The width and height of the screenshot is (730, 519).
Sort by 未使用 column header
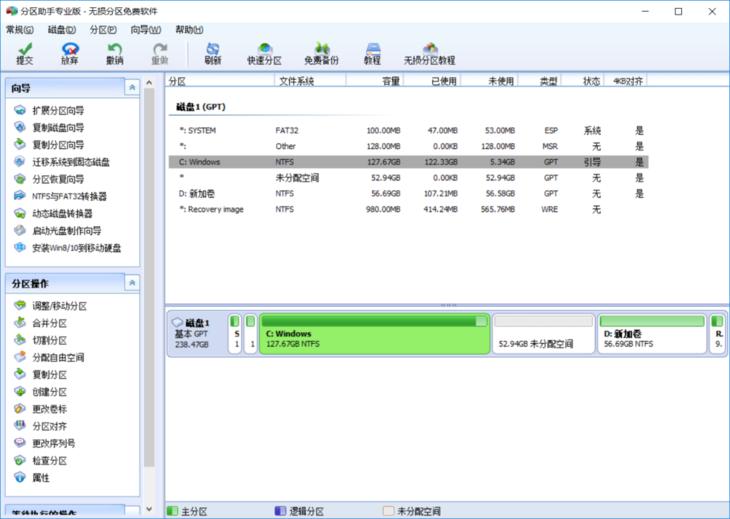[x=490, y=81]
